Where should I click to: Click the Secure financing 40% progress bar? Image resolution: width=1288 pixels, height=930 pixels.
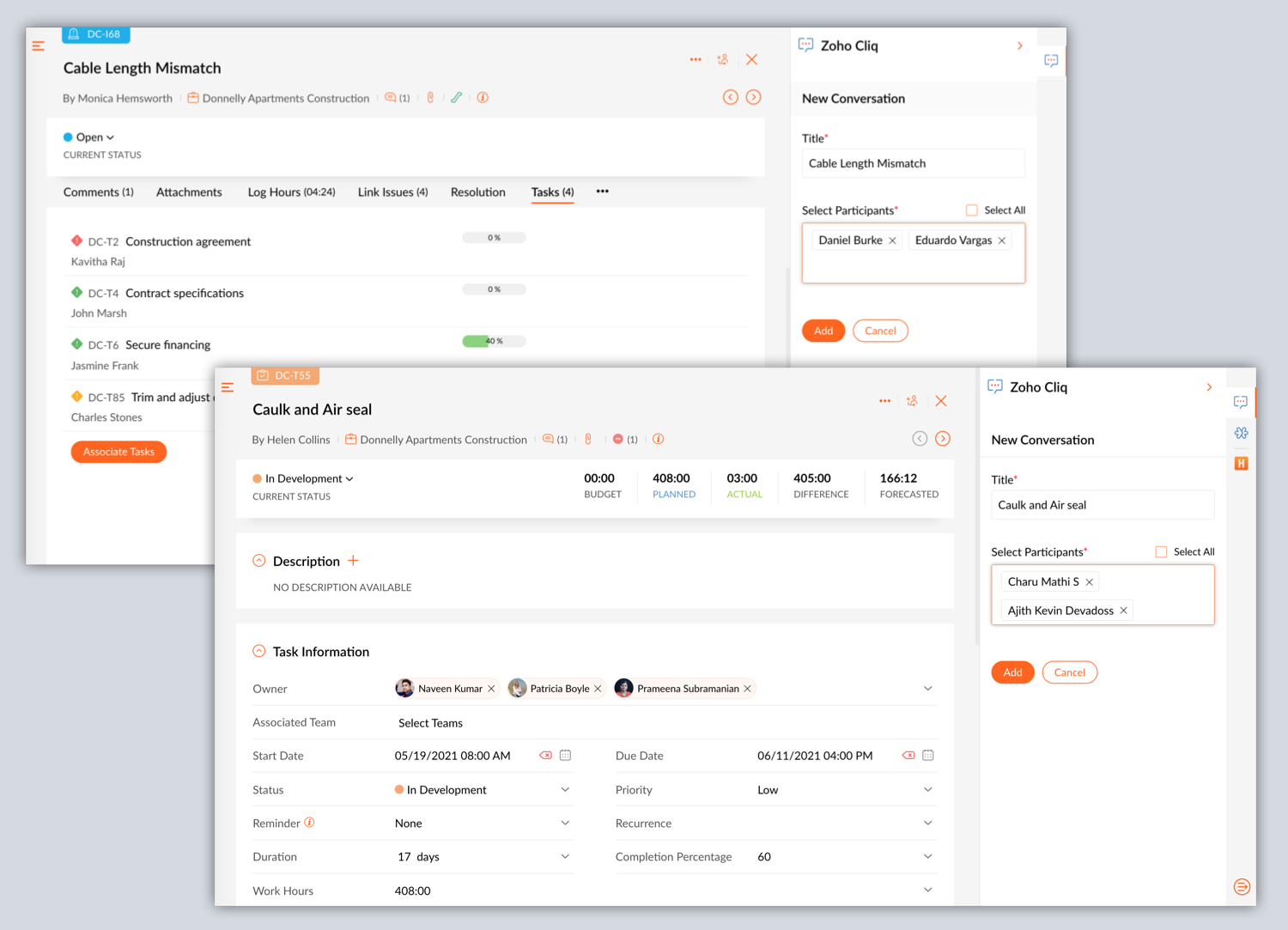[x=494, y=342]
